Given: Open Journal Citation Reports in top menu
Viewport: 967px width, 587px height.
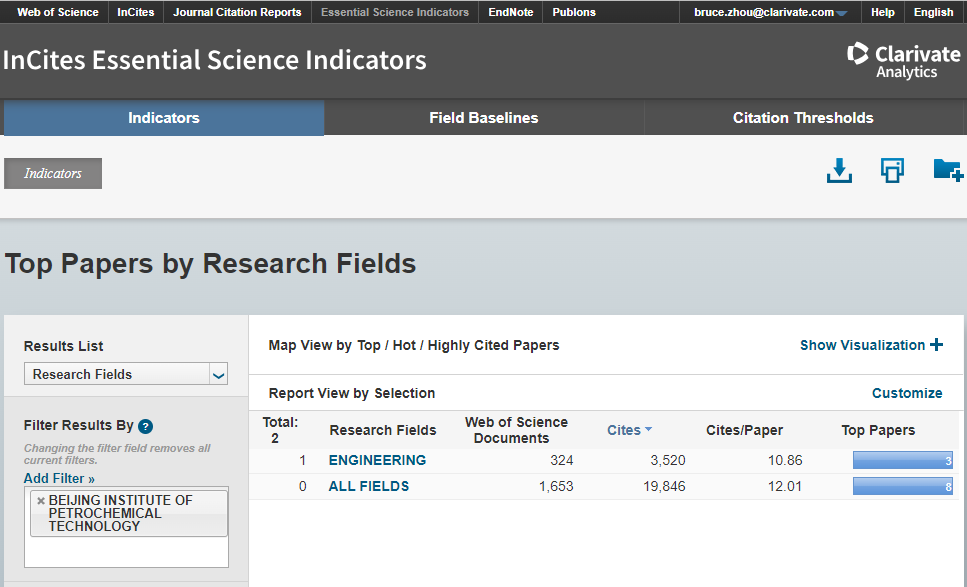Looking at the screenshot, I should pyautogui.click(x=237, y=12).
